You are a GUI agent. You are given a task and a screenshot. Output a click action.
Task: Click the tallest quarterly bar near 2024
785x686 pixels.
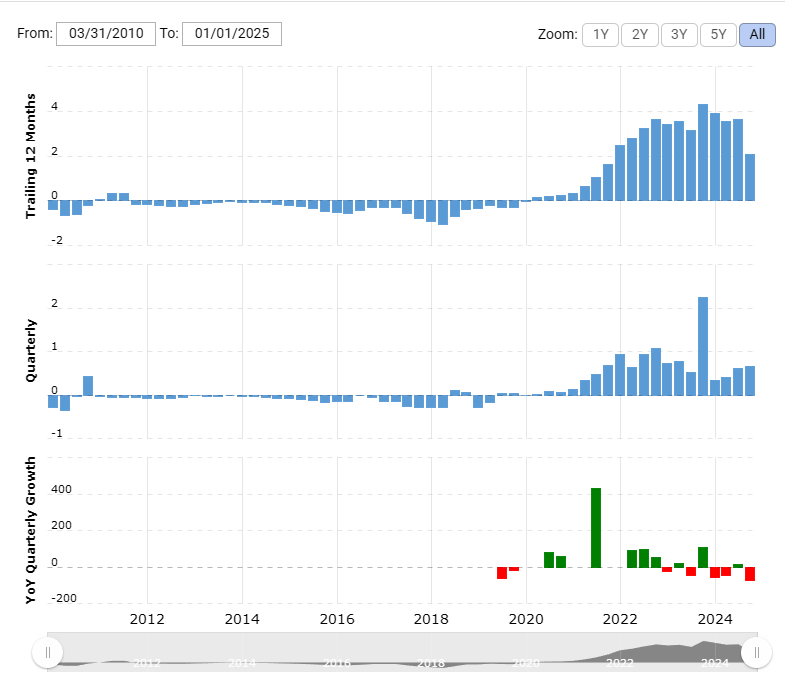(x=703, y=347)
